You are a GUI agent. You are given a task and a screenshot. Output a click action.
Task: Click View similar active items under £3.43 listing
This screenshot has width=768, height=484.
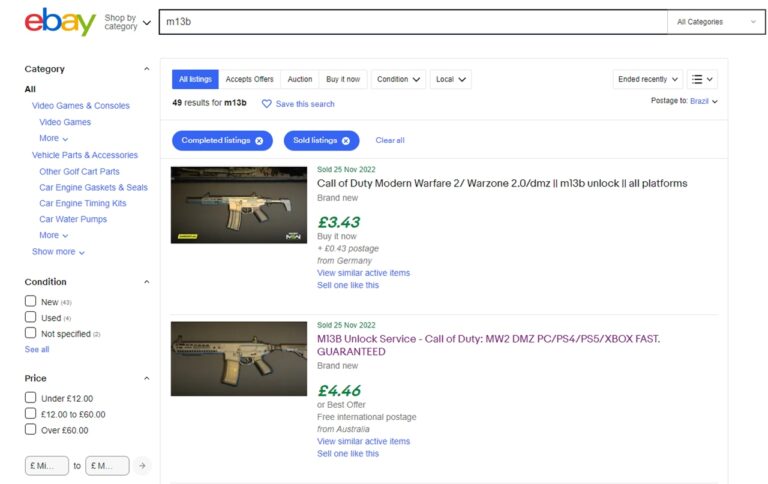click(x=363, y=273)
